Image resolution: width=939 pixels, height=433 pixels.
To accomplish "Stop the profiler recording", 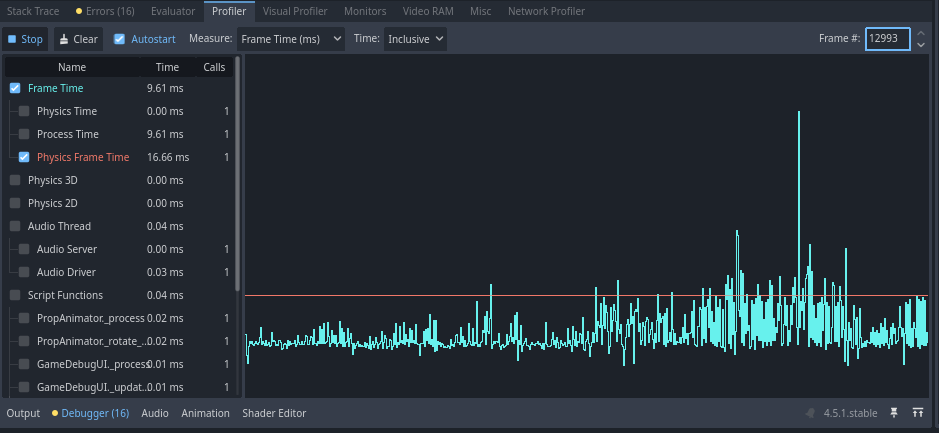I will tap(25, 39).
